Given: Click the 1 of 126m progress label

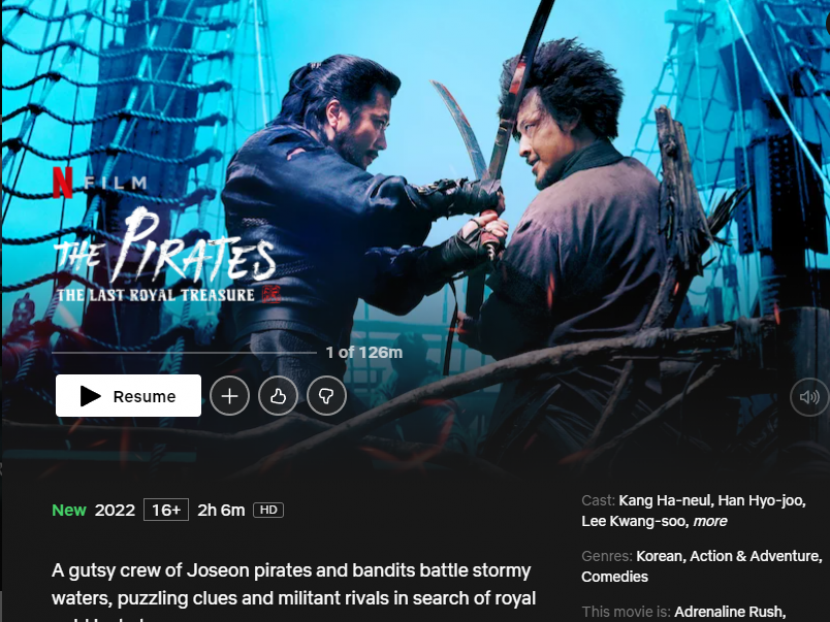Looking at the screenshot, I should point(364,353).
